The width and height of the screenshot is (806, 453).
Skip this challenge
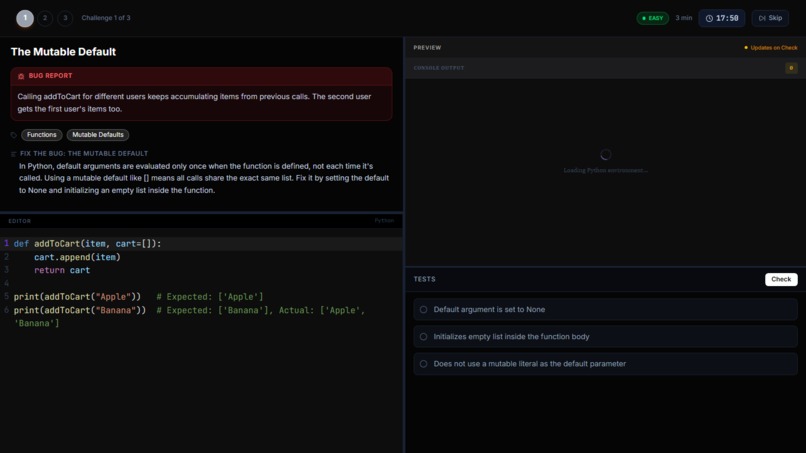pyautogui.click(x=770, y=18)
